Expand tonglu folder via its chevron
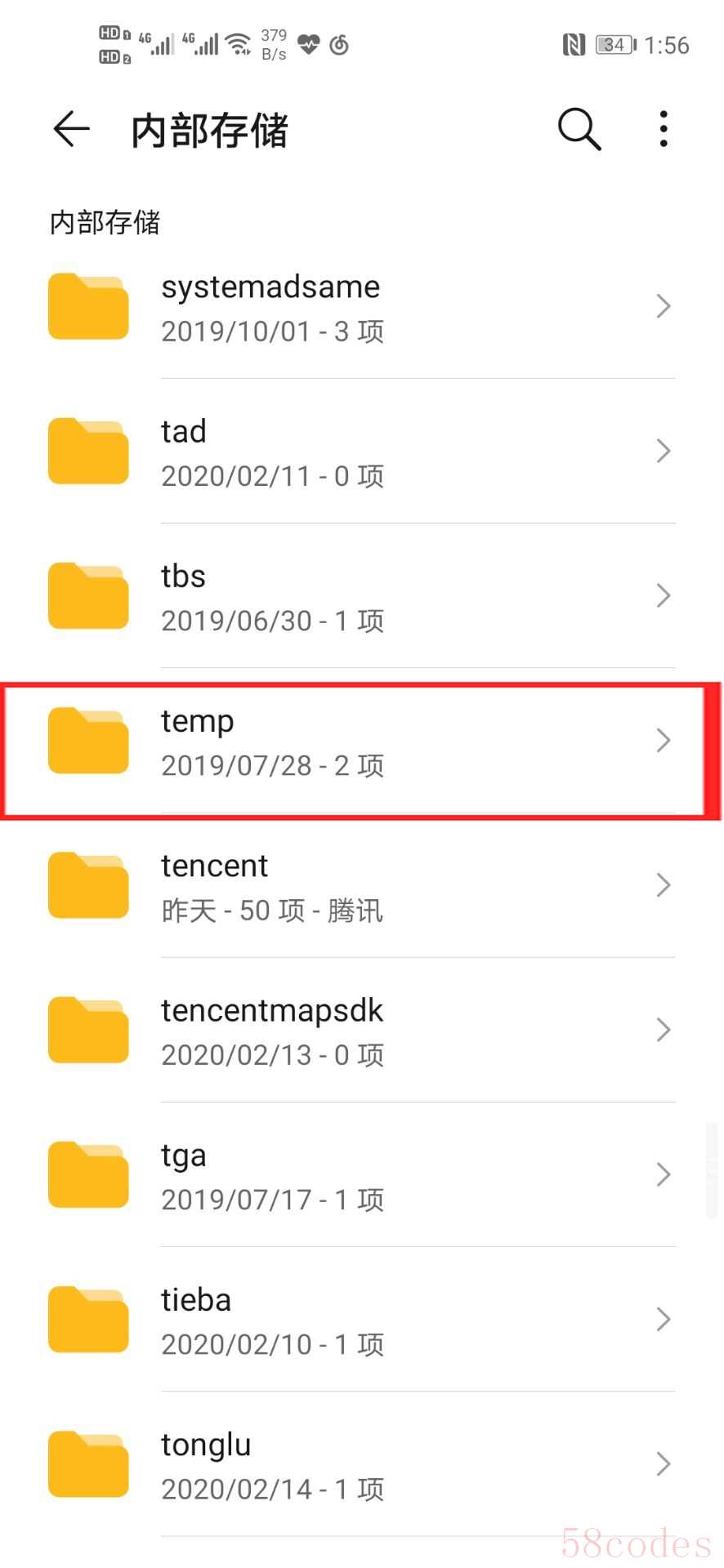724x1568 pixels. click(x=664, y=1463)
